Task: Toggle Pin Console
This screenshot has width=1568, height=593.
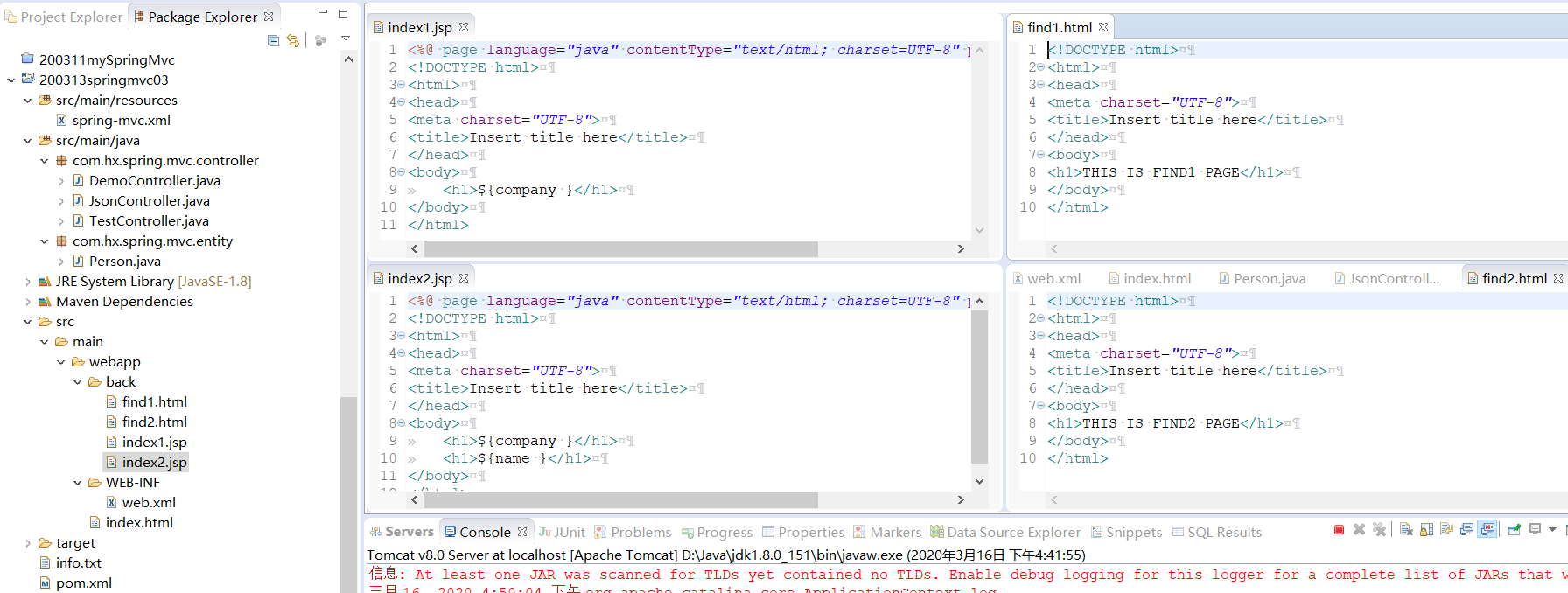Action: pos(1515,529)
